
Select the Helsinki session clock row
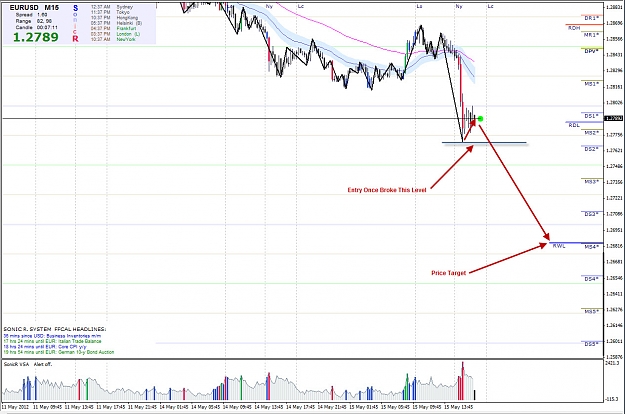point(116,23)
